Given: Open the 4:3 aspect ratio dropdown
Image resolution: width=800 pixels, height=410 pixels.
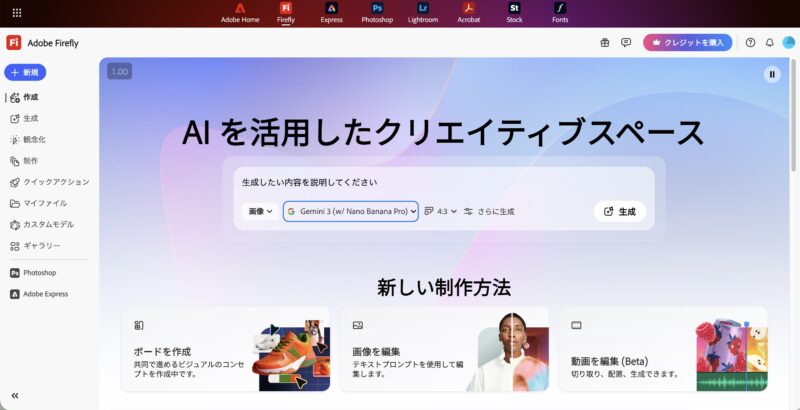Looking at the screenshot, I should [441, 211].
